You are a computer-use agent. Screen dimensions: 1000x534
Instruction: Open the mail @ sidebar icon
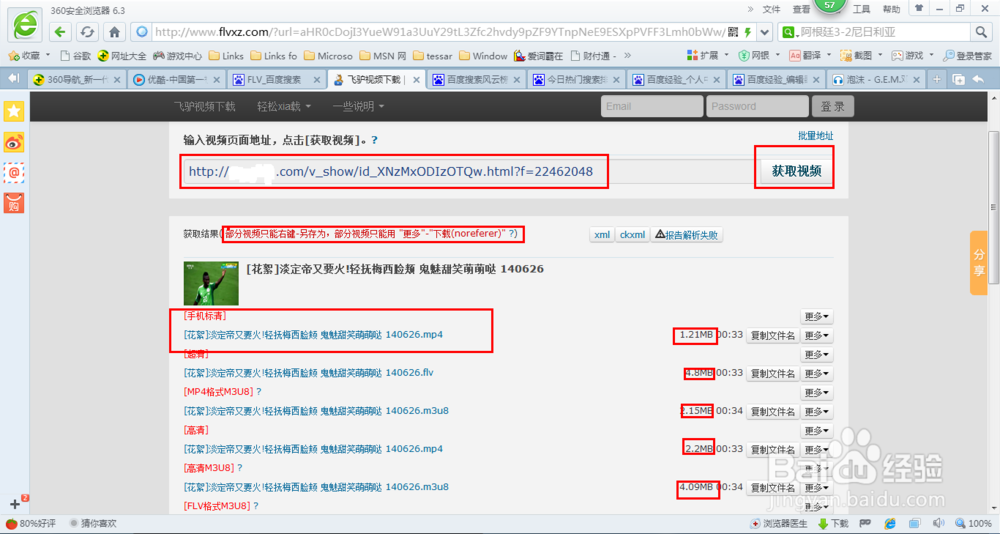pos(14,172)
